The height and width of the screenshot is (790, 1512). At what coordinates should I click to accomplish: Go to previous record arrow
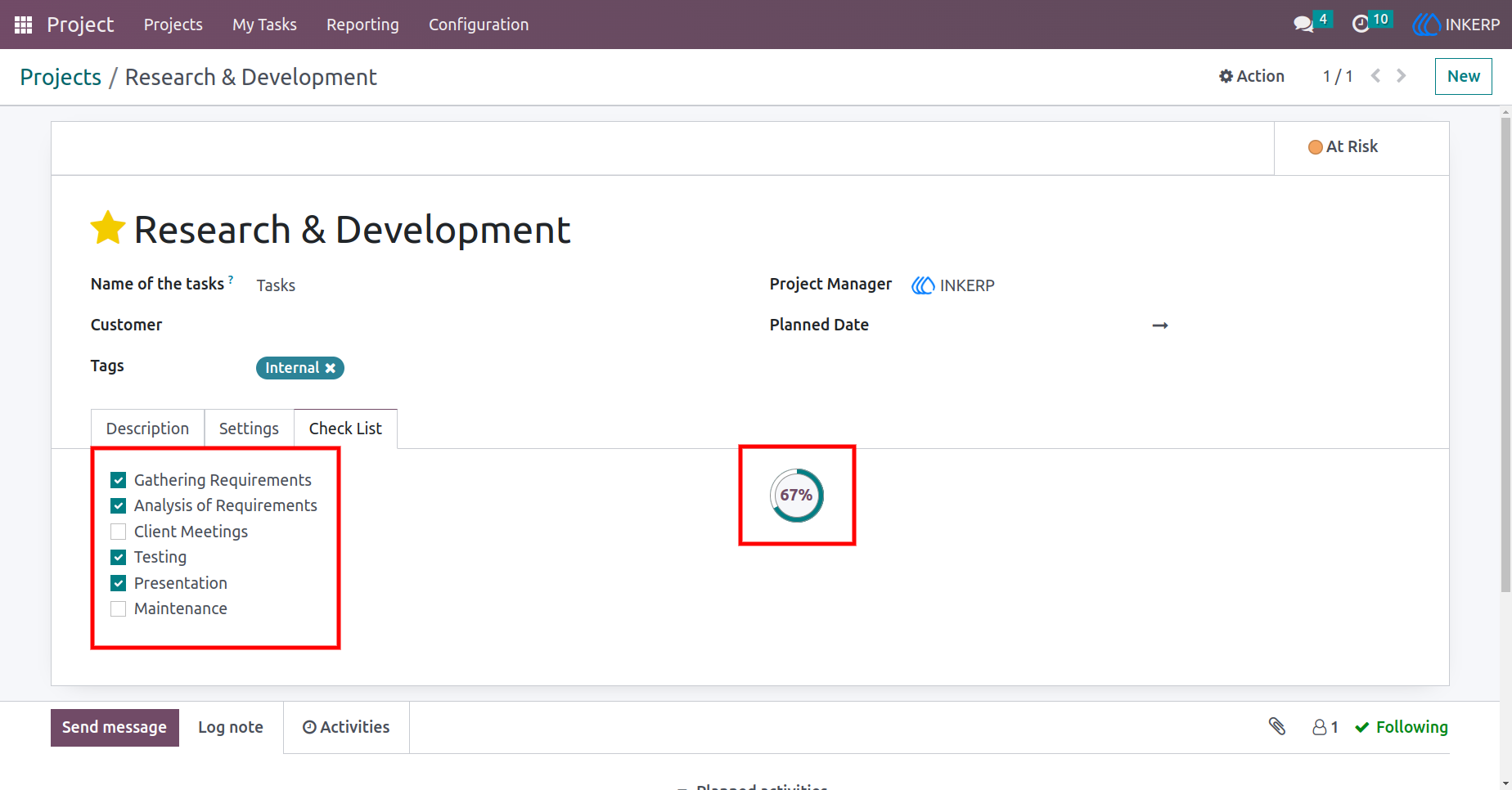pyautogui.click(x=1376, y=76)
